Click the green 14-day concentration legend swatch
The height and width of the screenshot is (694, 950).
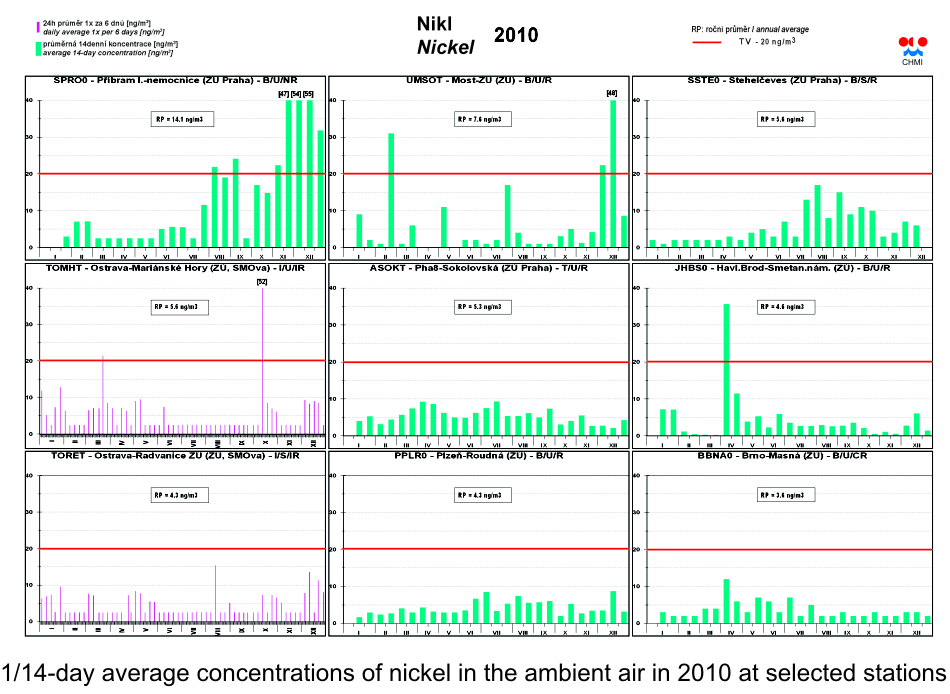(x=38, y=47)
